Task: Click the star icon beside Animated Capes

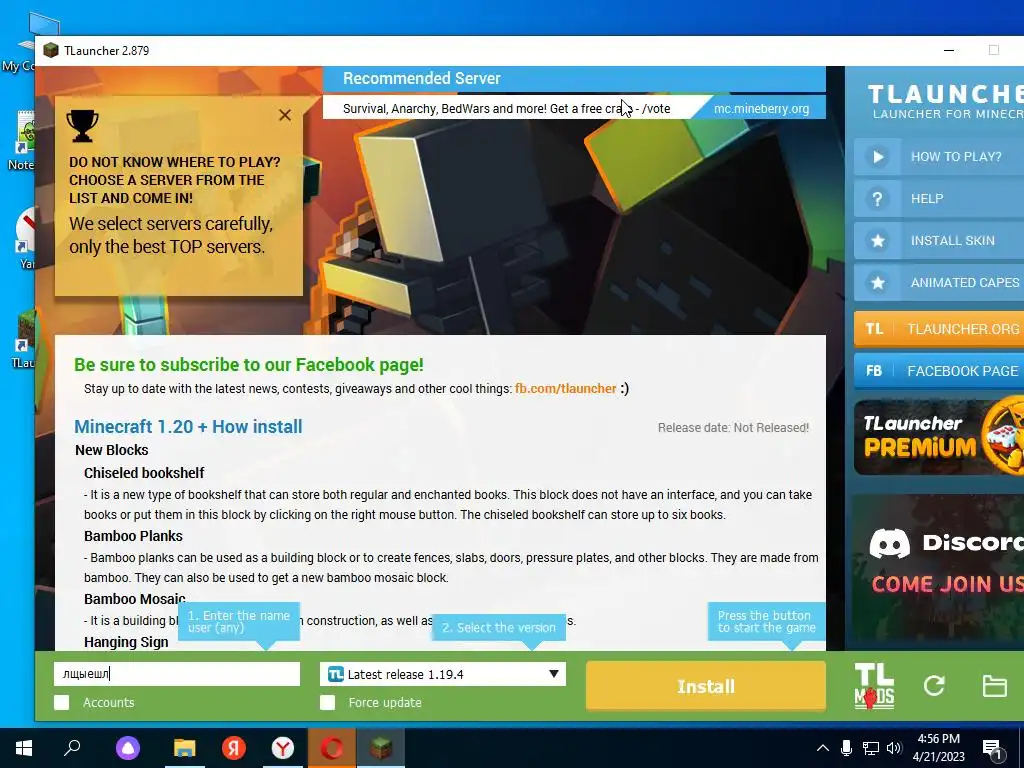Action: coord(878,282)
